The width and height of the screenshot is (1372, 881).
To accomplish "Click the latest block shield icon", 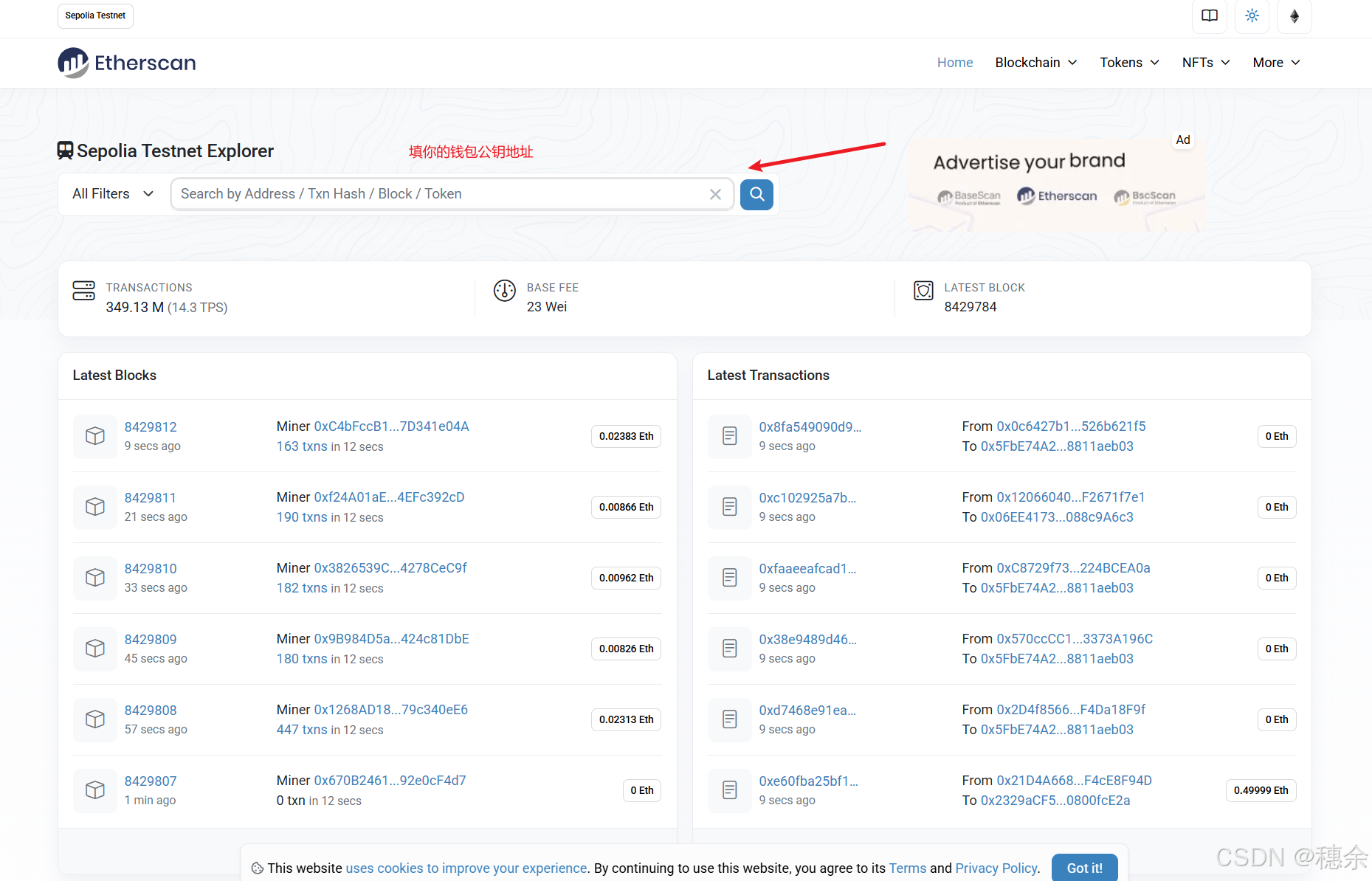I will tap(923, 290).
